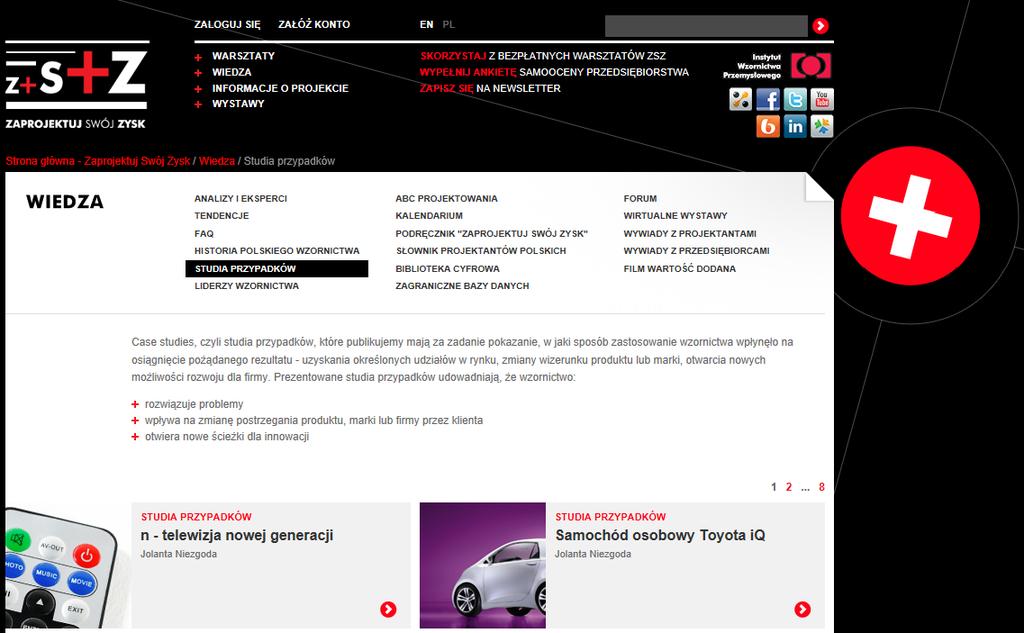Open WARSZTATY main menu item
The width and height of the screenshot is (1024, 633).
coord(243,56)
